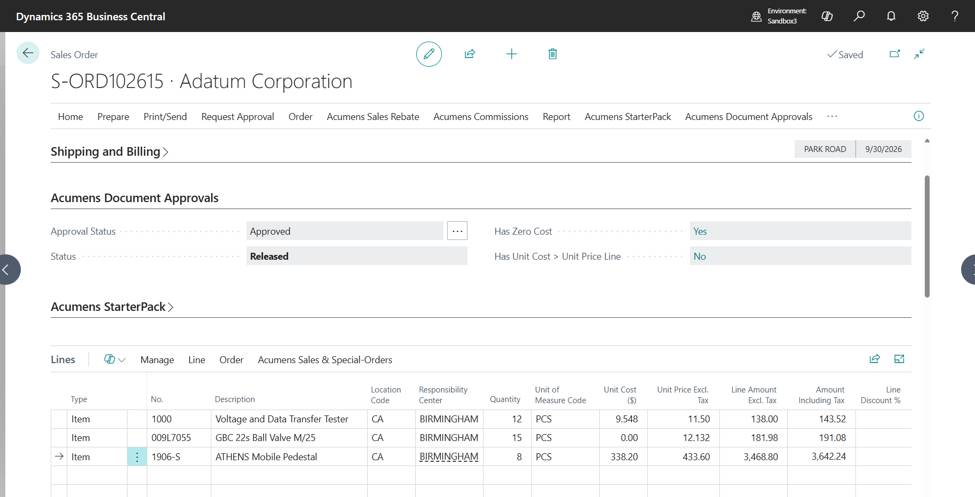Open the Home menu
Viewport: 975px width, 497px height.
70,116
